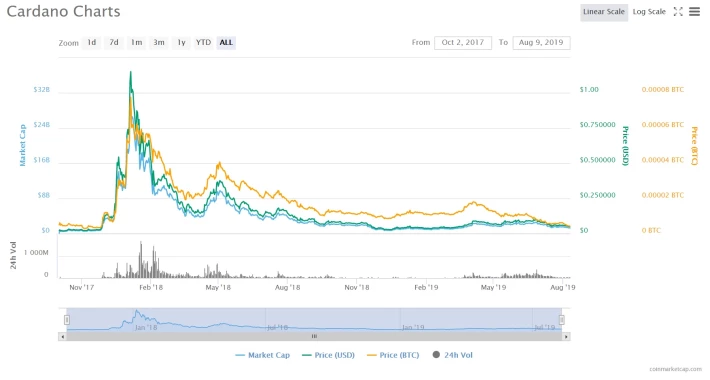Click the Nov '17 x-axis label
Screen dimensions: 710x380
click(82, 287)
